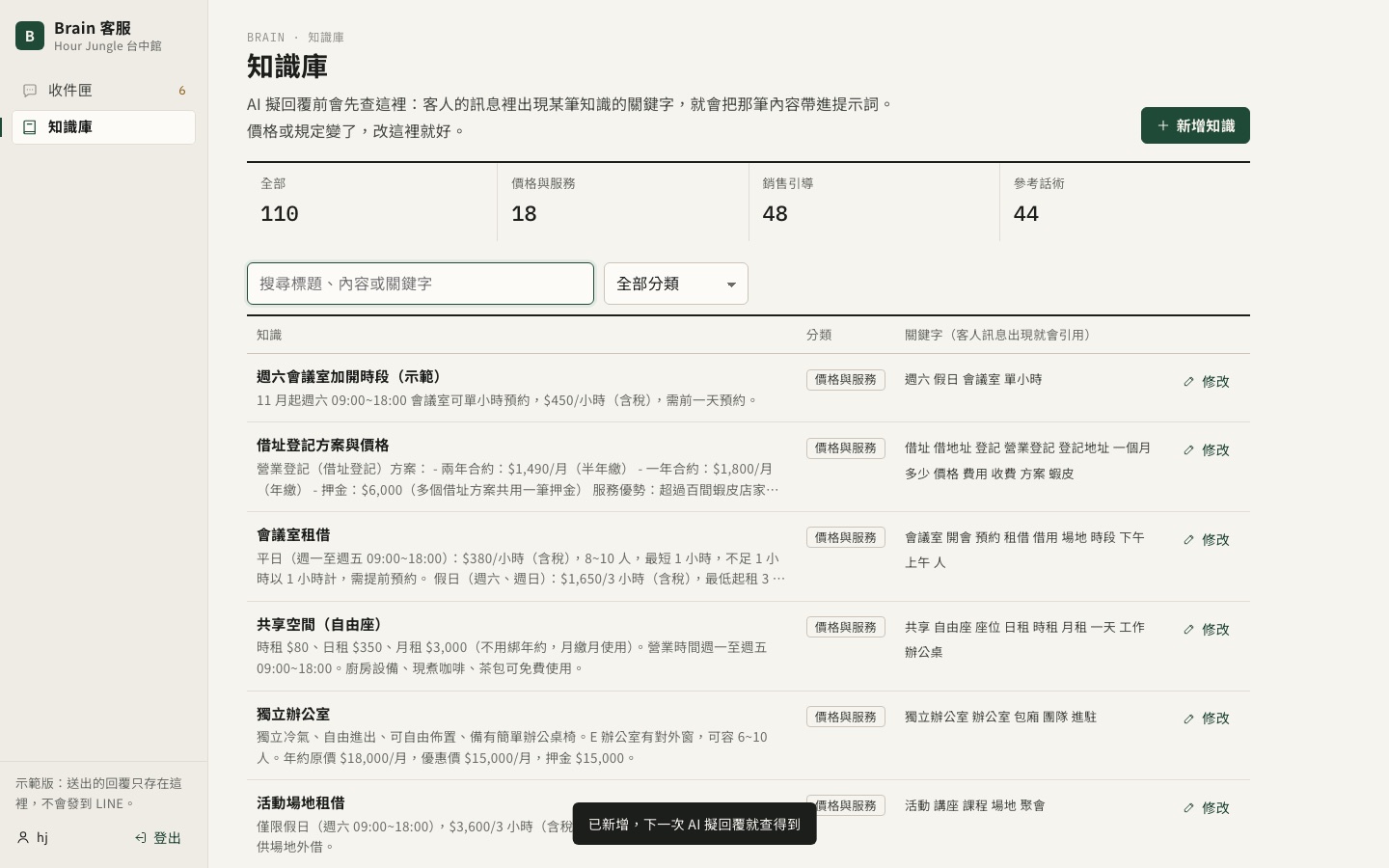Filter by 價格與服務 stat card 18

[x=623, y=202]
